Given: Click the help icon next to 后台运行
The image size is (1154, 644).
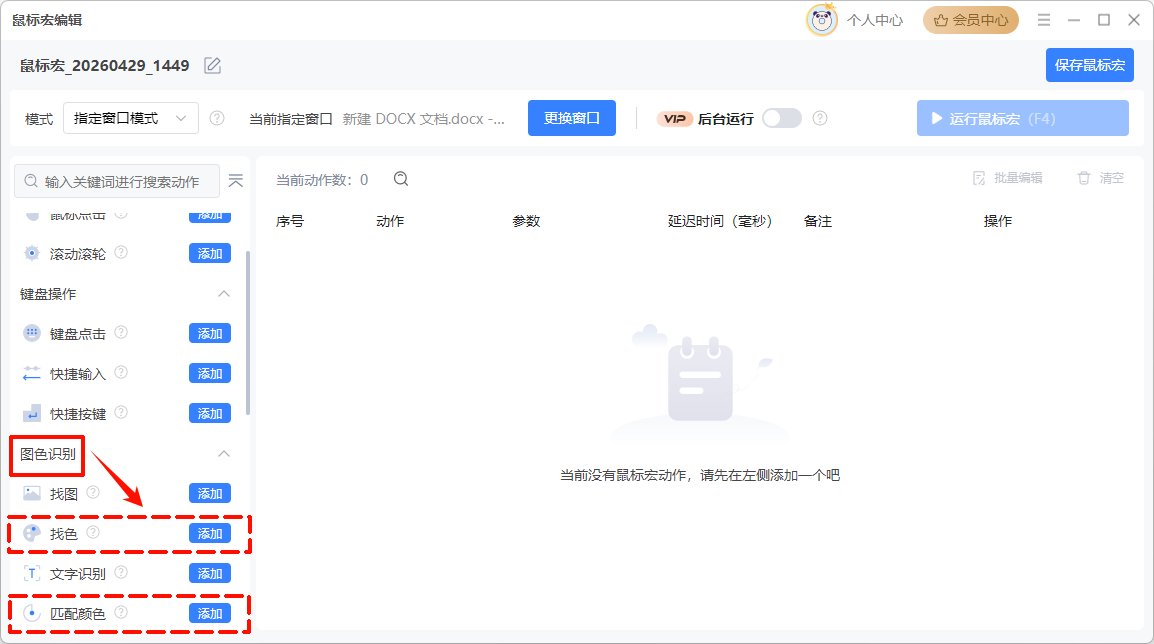Looking at the screenshot, I should click(819, 118).
